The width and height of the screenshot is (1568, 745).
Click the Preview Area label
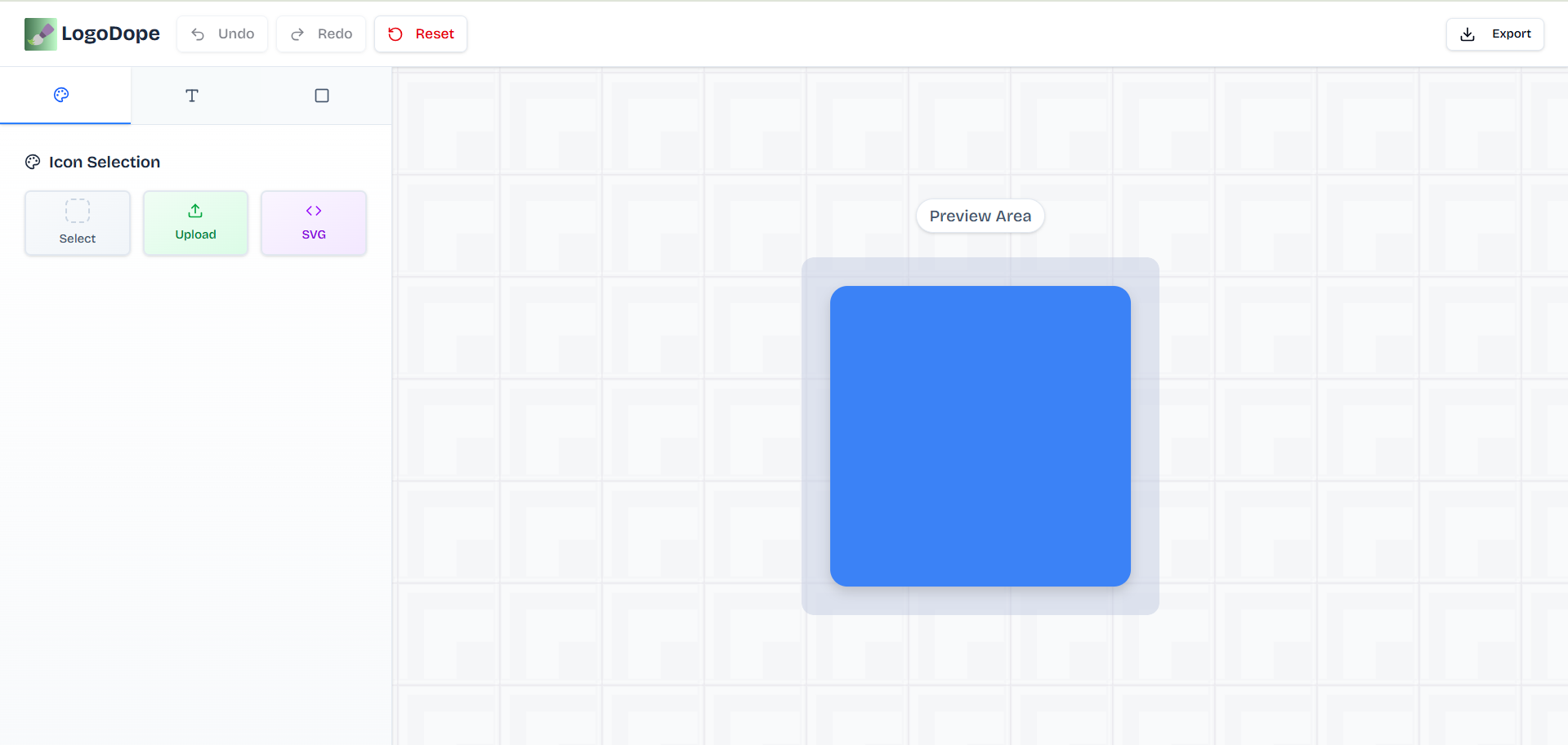pos(981,216)
